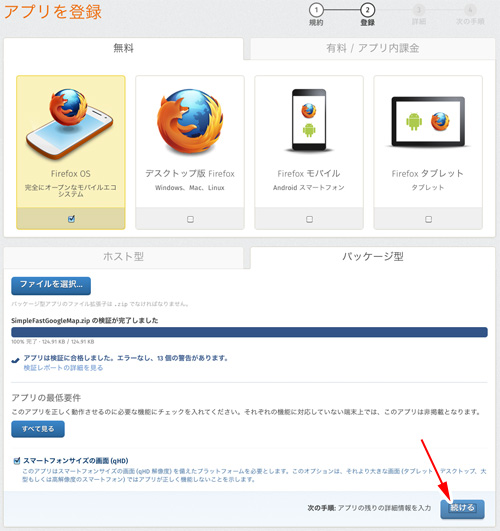Enable the Firefox タブレット checkbox
500x531 pixels.
tap(429, 219)
